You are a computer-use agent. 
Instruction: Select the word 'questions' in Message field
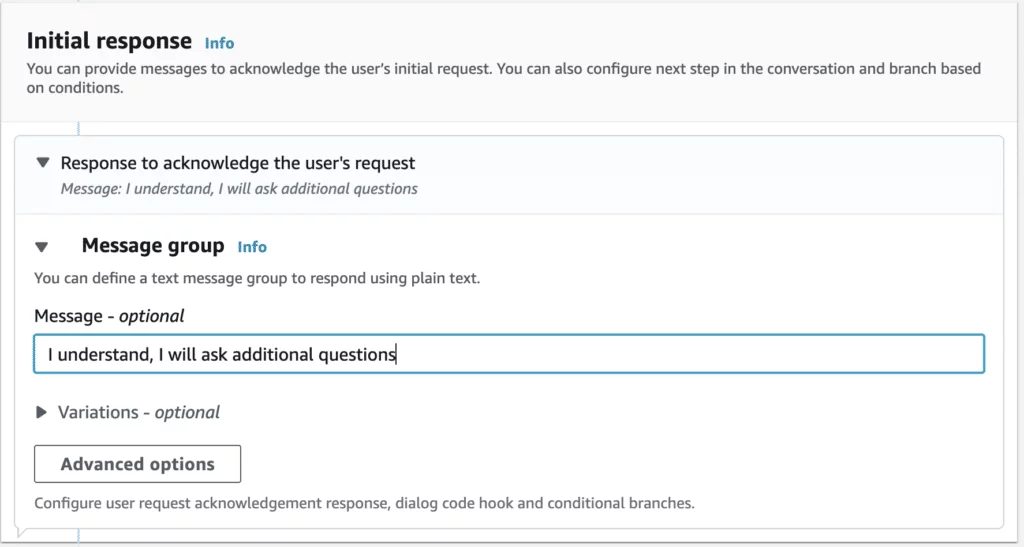[357, 354]
